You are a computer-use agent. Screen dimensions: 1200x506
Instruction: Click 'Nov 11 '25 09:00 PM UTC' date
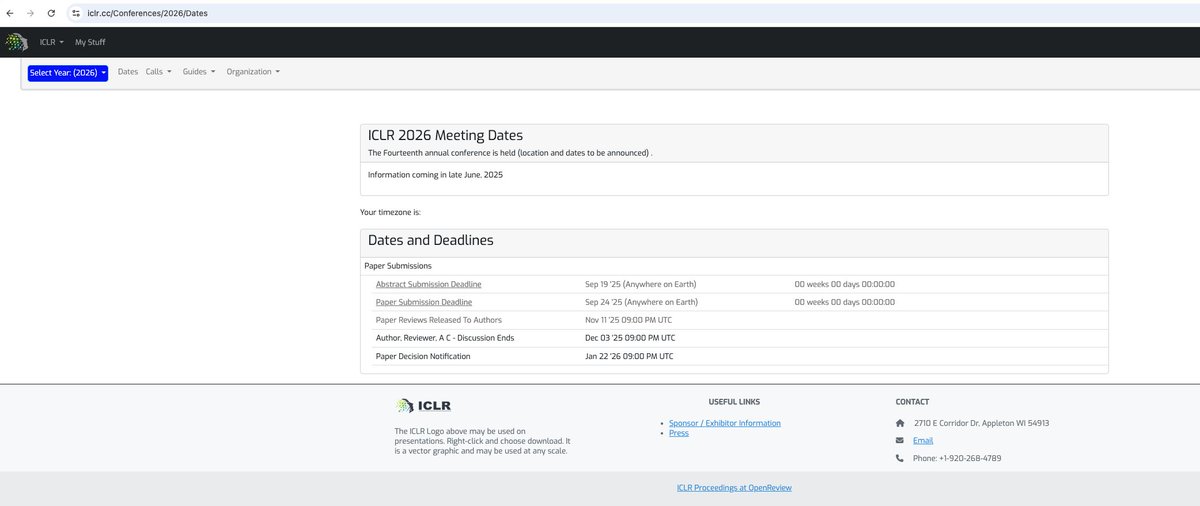[629, 320]
